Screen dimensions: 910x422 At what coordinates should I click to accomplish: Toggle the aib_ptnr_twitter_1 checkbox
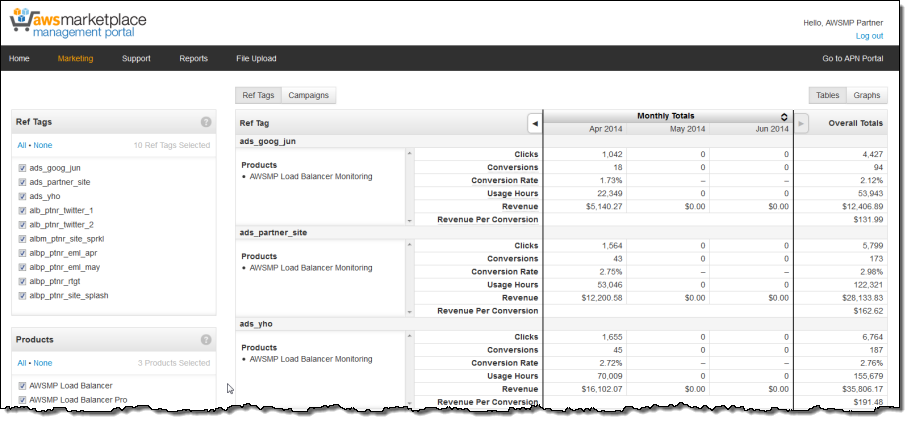click(x=22, y=211)
